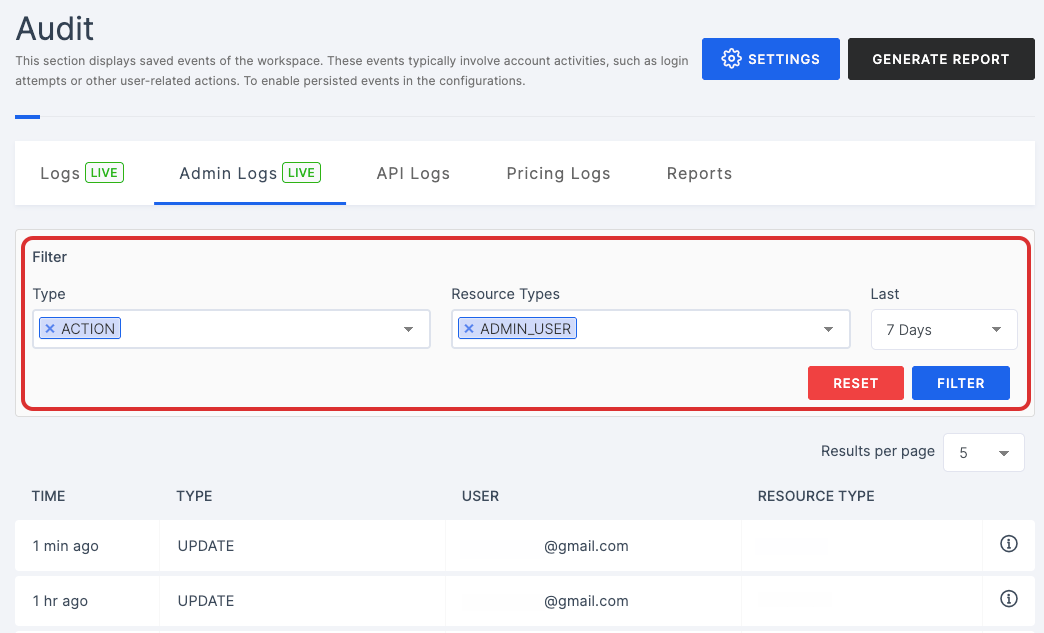Open the API Logs tab
This screenshot has height=633, width=1044.
pos(413,173)
